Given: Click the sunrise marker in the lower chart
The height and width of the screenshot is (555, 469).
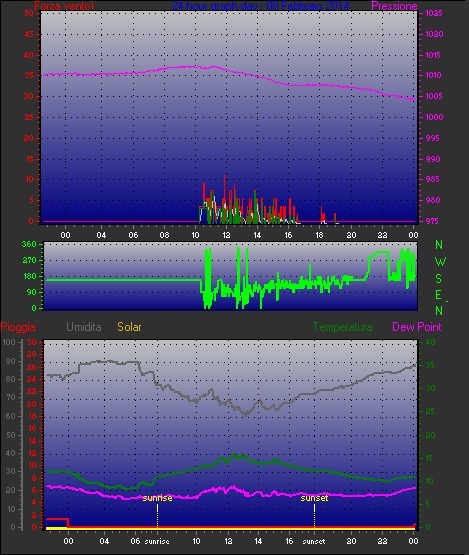Looking at the screenshot, I should (157, 515).
